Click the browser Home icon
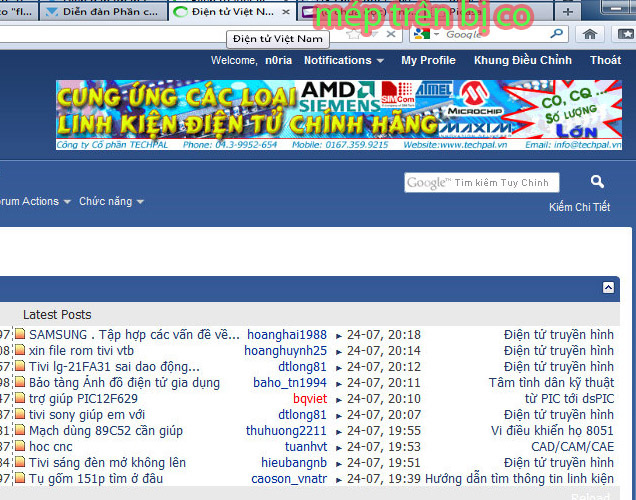The height and width of the screenshot is (500, 636). pos(590,34)
